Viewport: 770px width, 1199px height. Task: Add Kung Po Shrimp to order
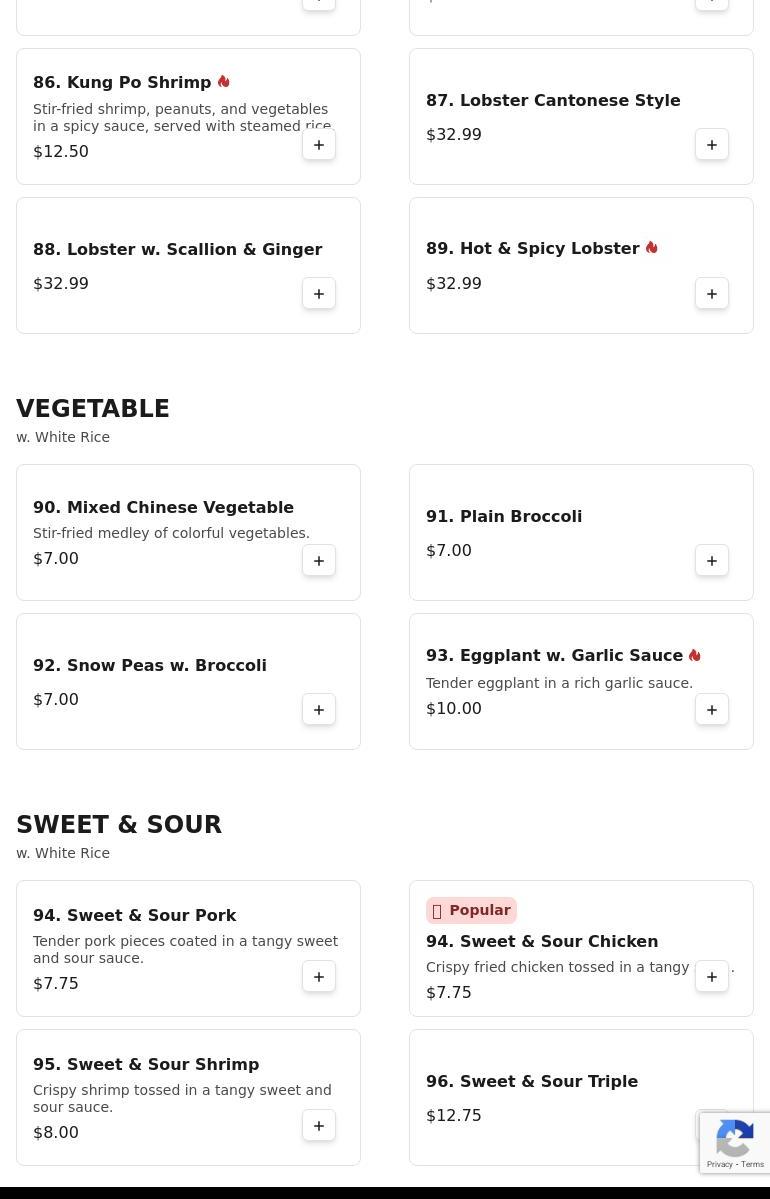pos(319,145)
